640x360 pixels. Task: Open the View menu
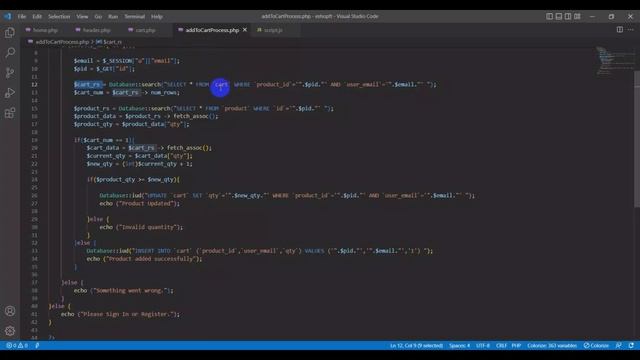[82, 16]
